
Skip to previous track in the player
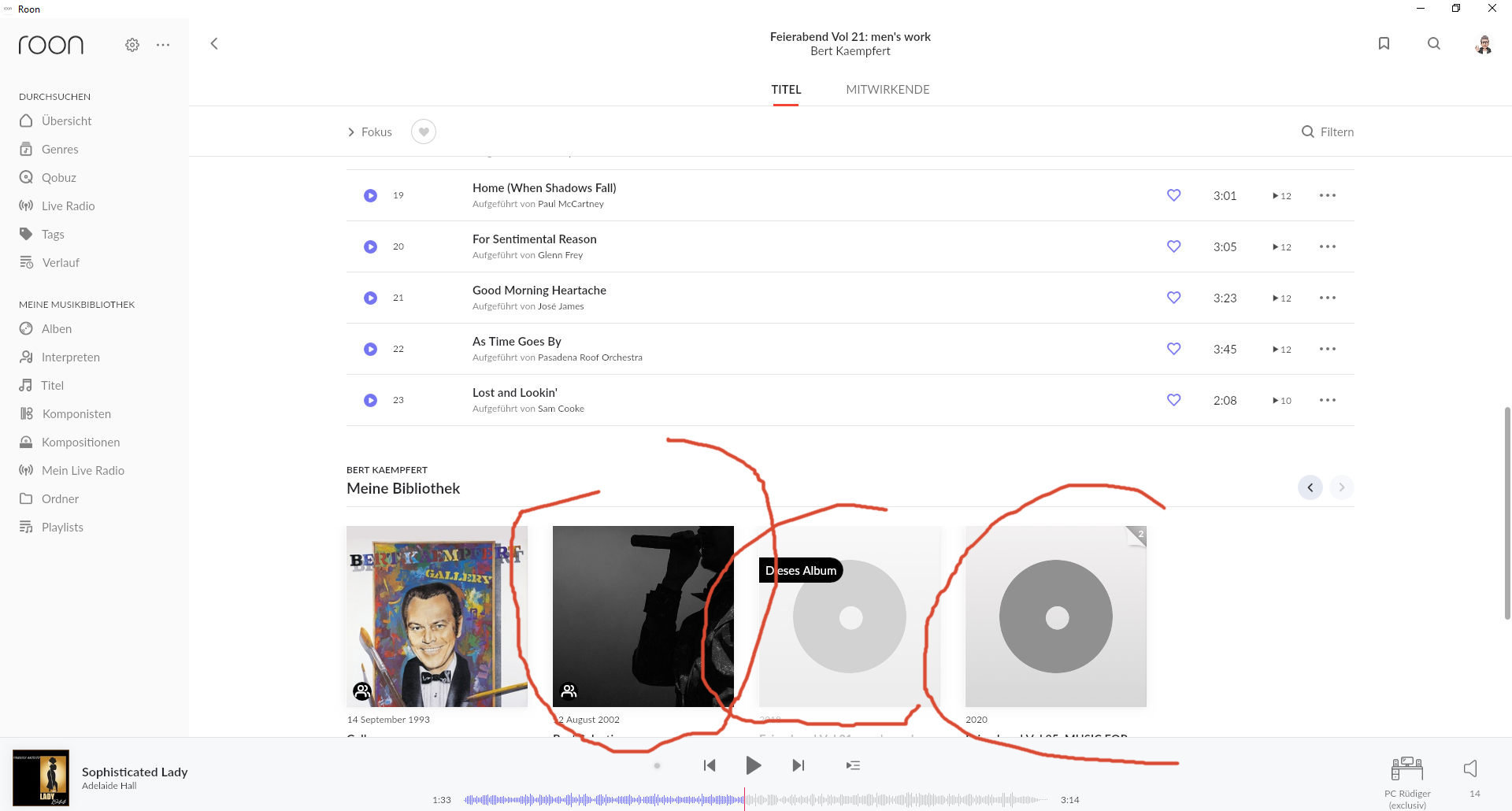tap(710, 765)
